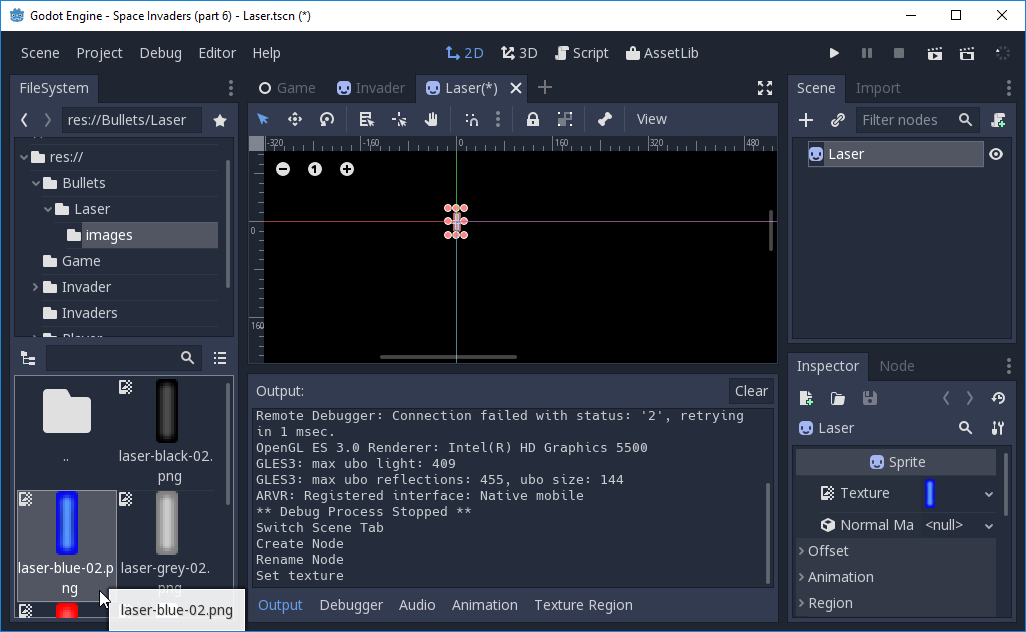Toggle the bone editing tool

tap(605, 119)
